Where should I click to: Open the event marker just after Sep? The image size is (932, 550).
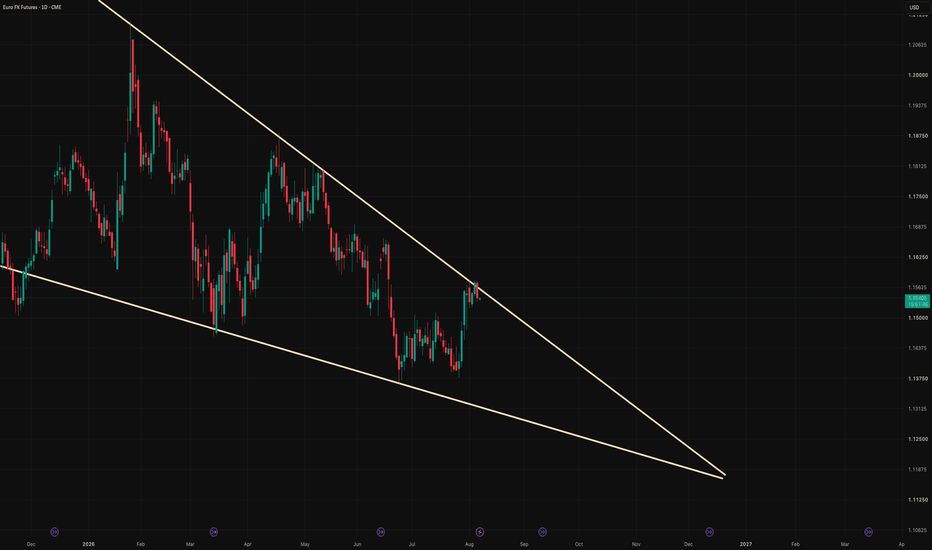tap(542, 532)
